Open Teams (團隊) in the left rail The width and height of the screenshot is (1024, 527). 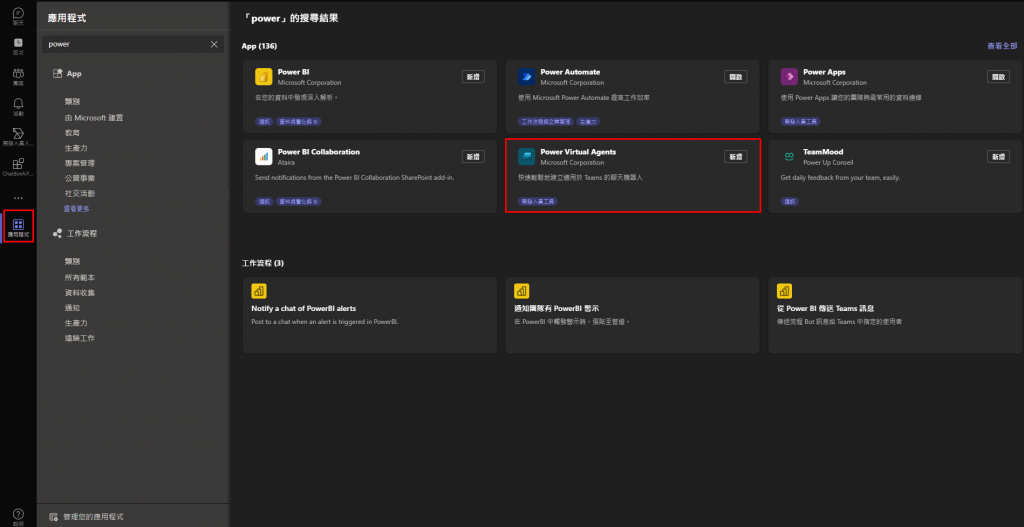18,76
